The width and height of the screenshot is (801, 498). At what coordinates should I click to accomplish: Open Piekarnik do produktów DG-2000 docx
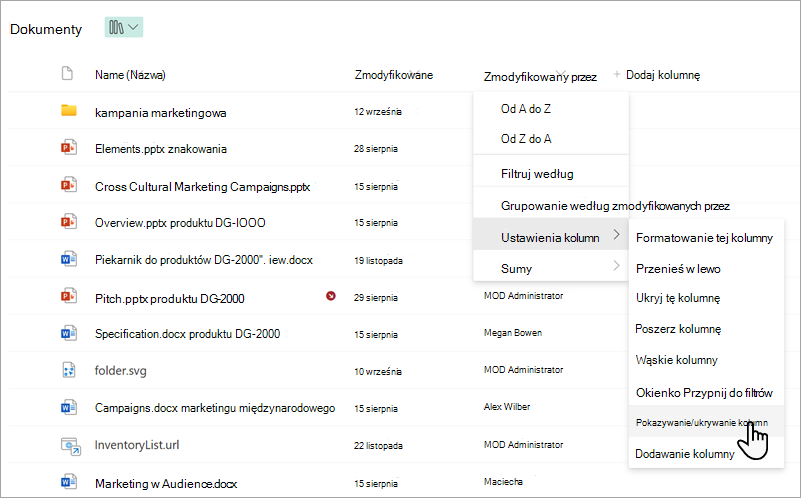coord(204,260)
